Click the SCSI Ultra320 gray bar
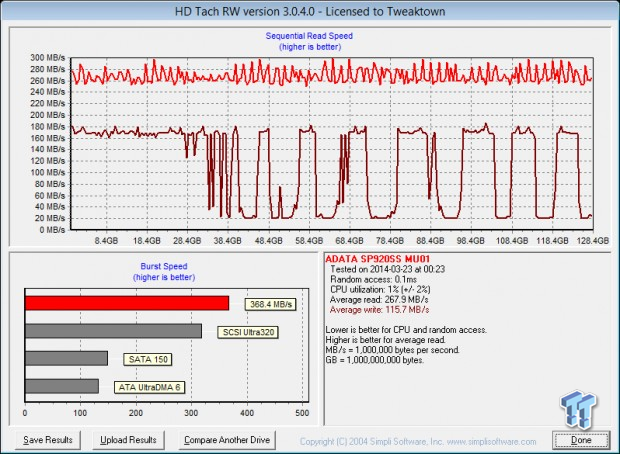This screenshot has height=454, width=620. click(x=113, y=331)
